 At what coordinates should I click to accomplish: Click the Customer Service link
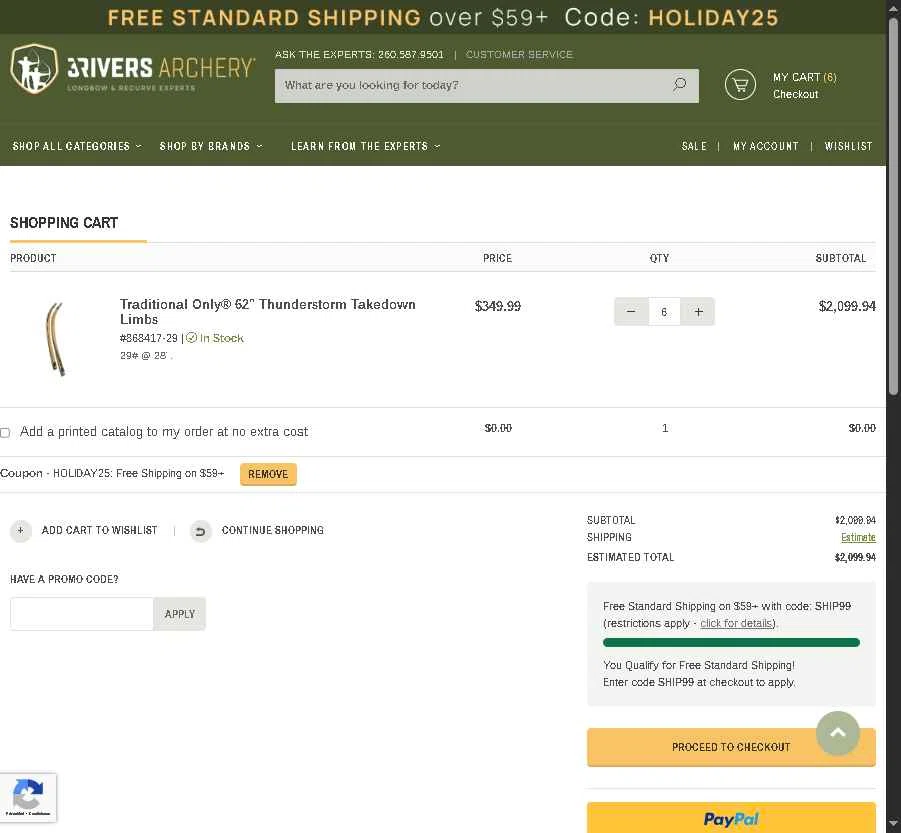pyautogui.click(x=519, y=55)
